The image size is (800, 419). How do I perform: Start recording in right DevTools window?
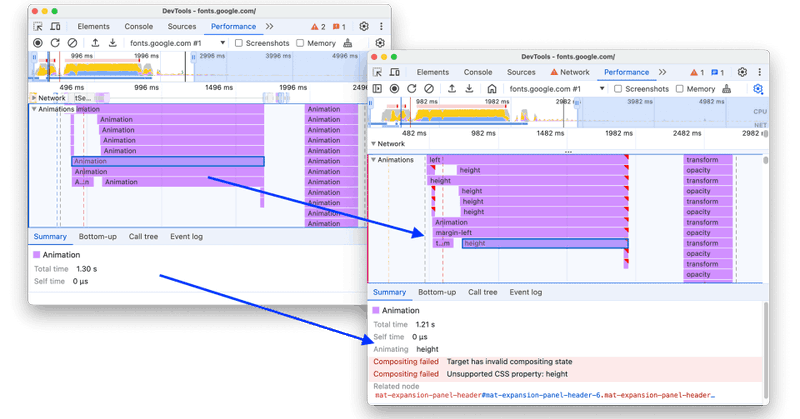394,89
